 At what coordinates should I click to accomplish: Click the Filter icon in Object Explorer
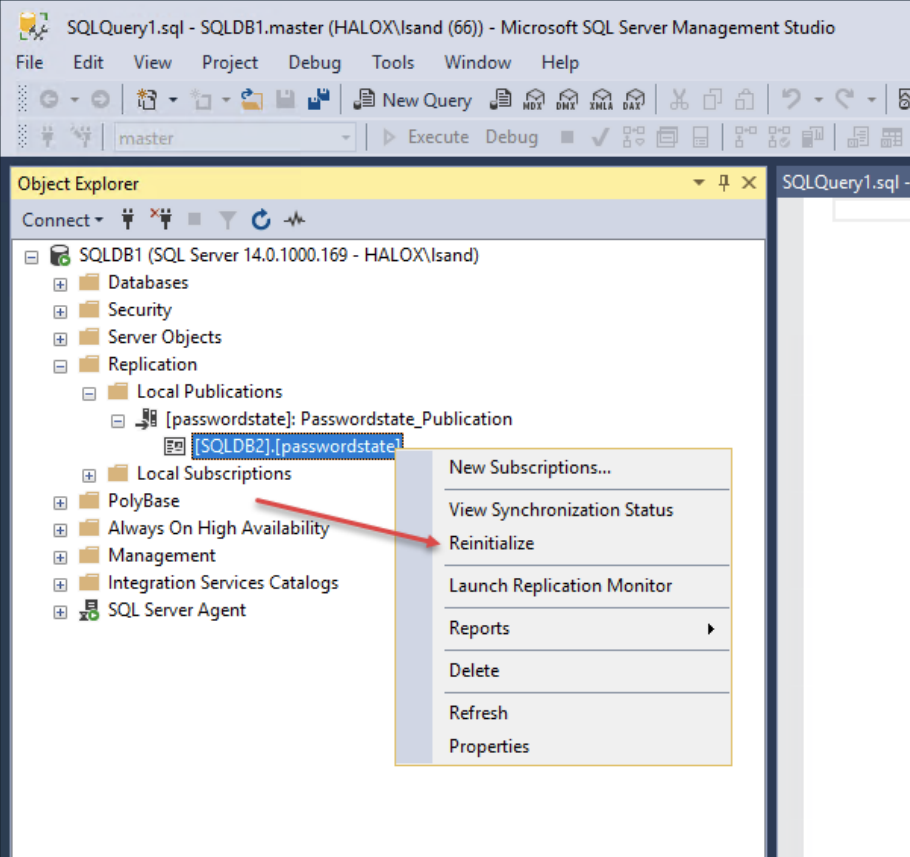point(228,220)
